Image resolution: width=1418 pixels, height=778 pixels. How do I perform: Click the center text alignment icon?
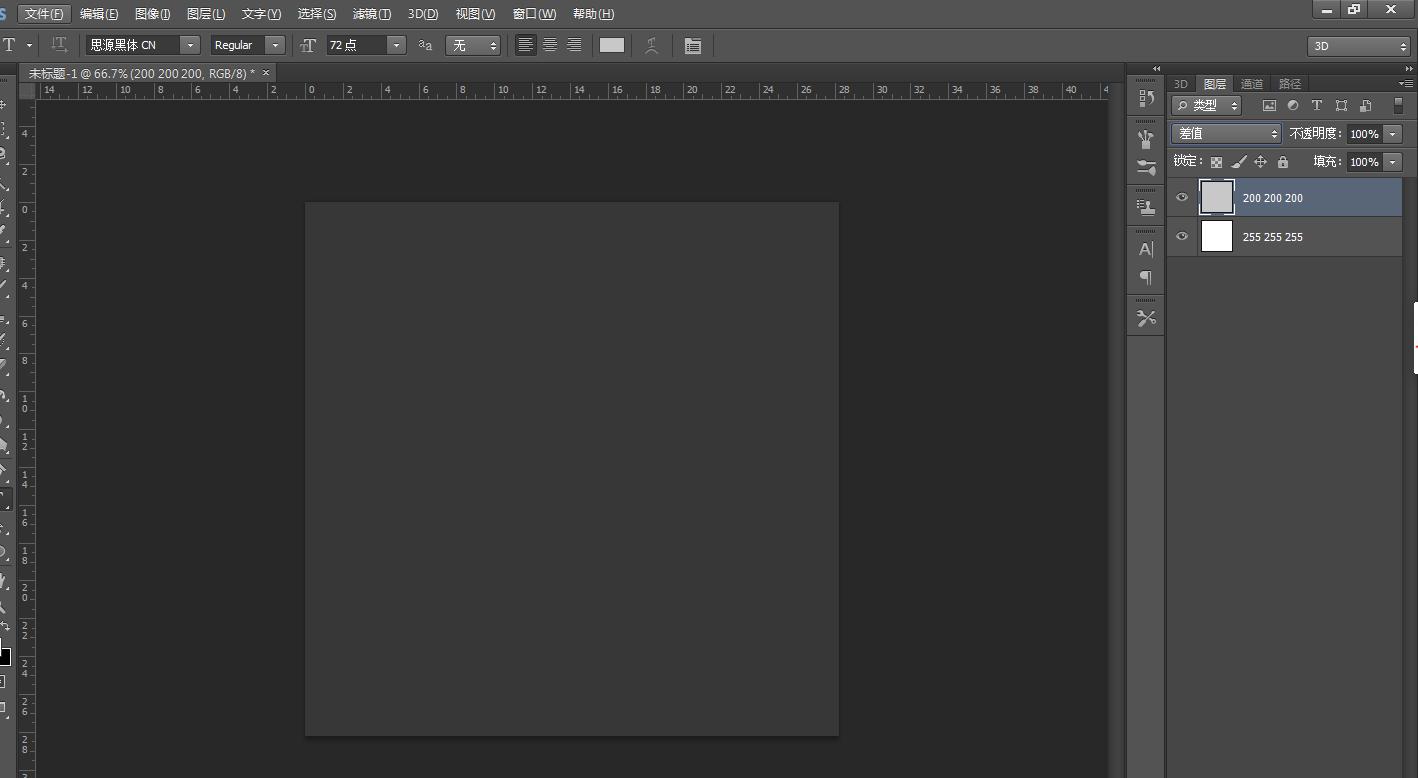[x=550, y=45]
